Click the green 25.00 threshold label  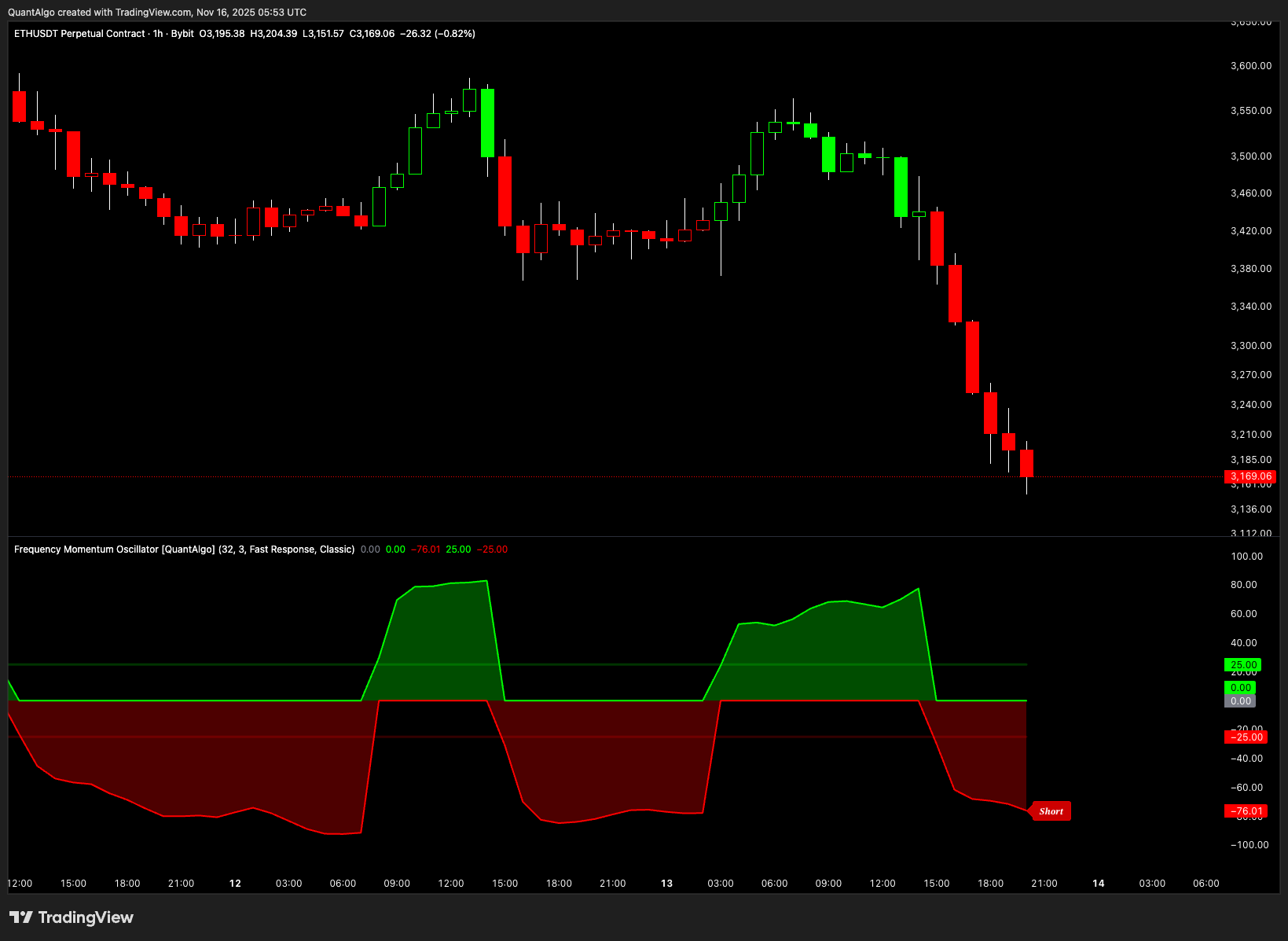pos(1243,665)
